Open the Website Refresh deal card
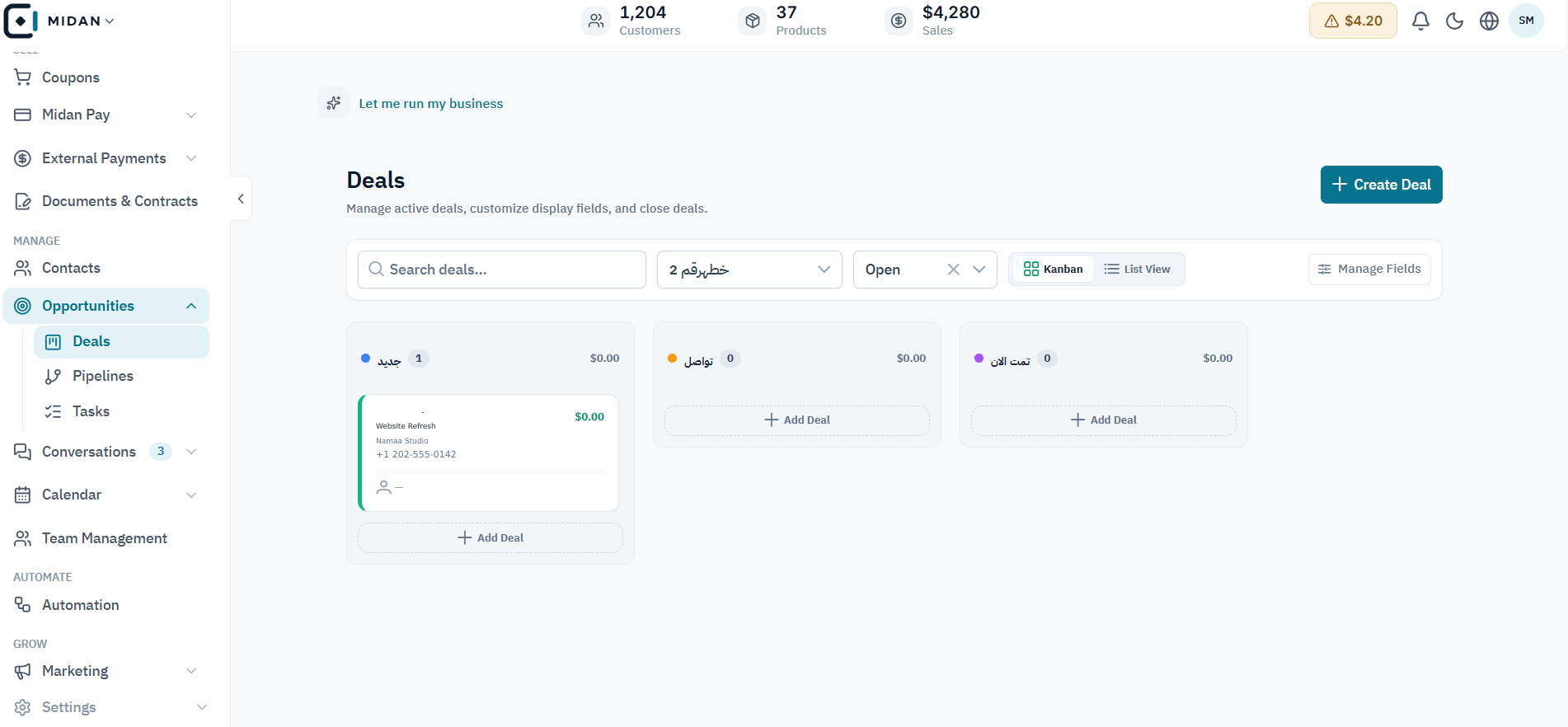The image size is (1568, 727). coord(489,453)
